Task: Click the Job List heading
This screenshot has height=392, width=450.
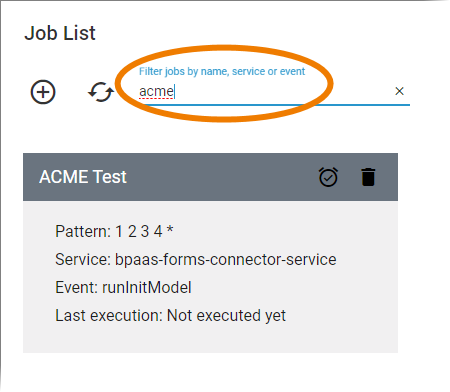Action: coord(60,33)
